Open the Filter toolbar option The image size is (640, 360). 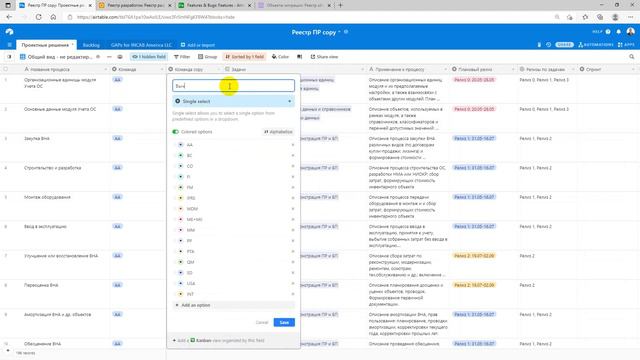pyautogui.click(x=182, y=57)
